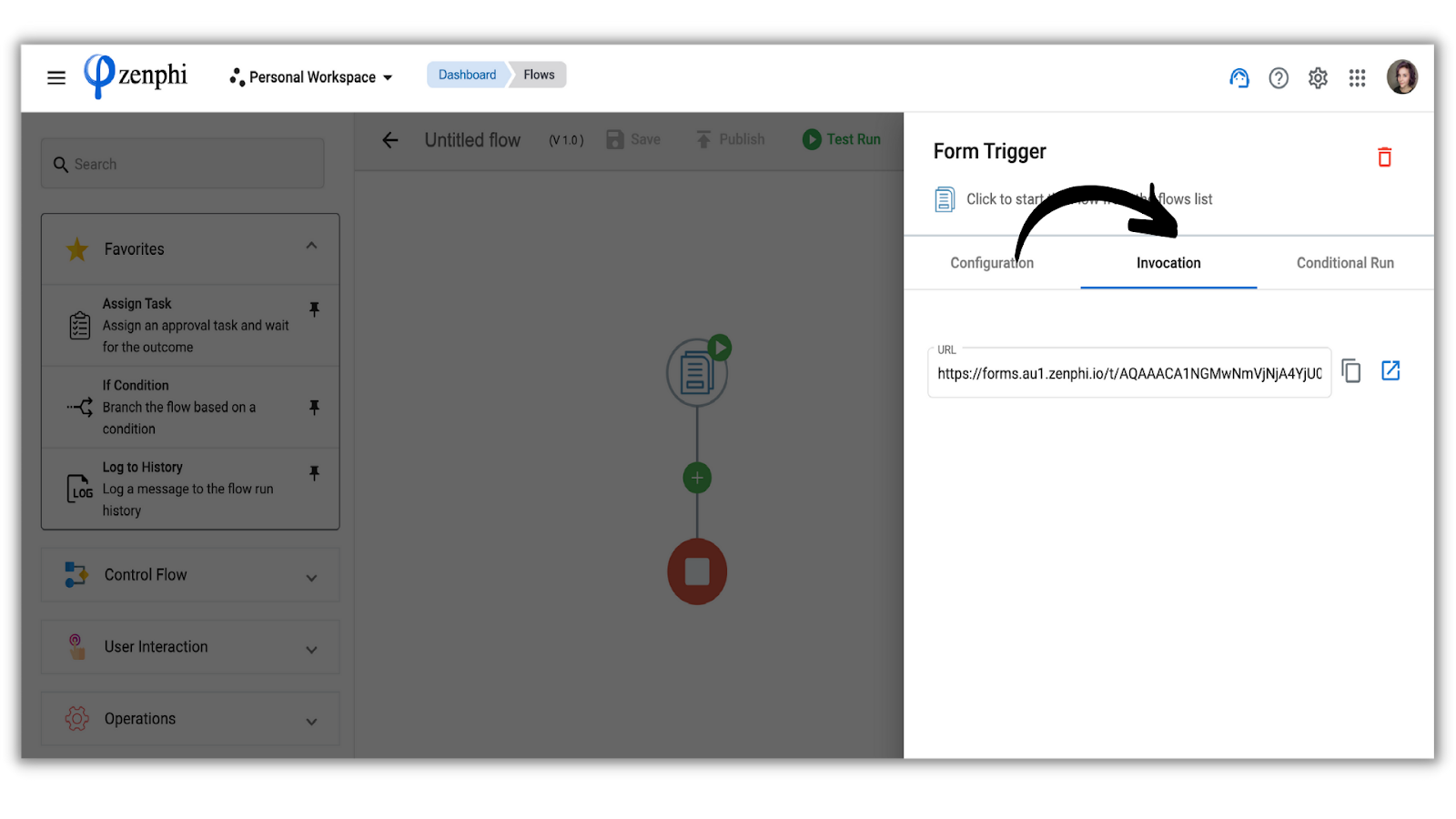Copy the form URL

(x=1351, y=371)
